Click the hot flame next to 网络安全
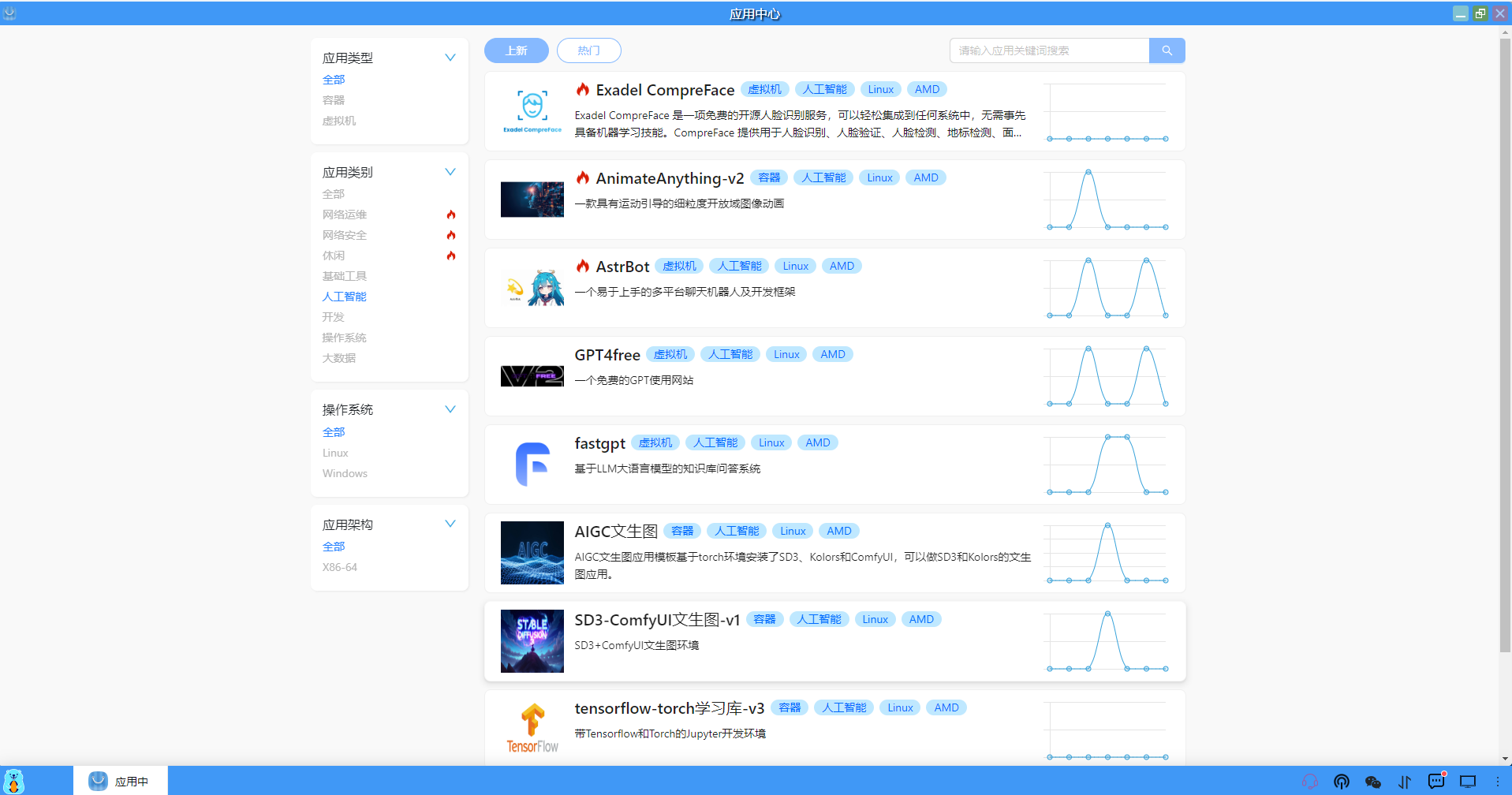The image size is (1512, 795). coord(451,235)
